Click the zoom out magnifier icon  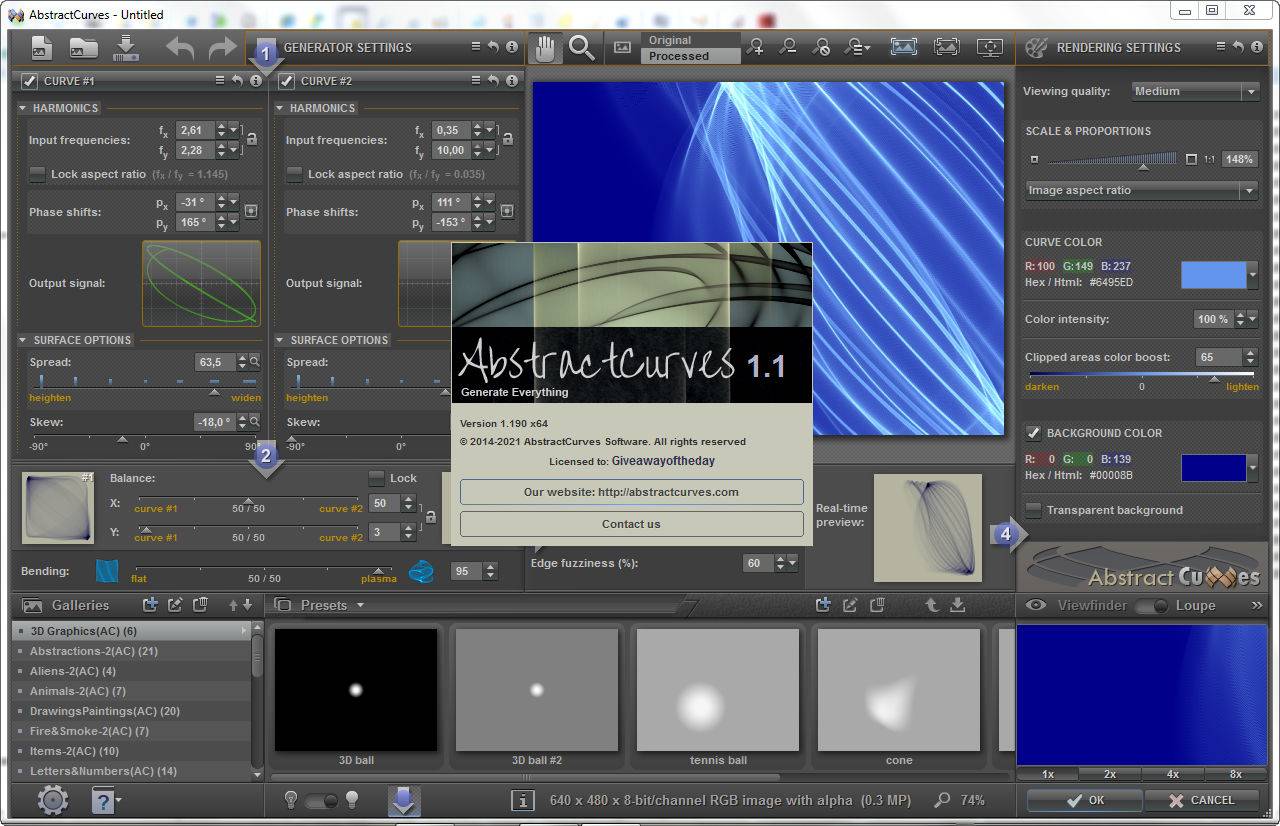(x=789, y=47)
